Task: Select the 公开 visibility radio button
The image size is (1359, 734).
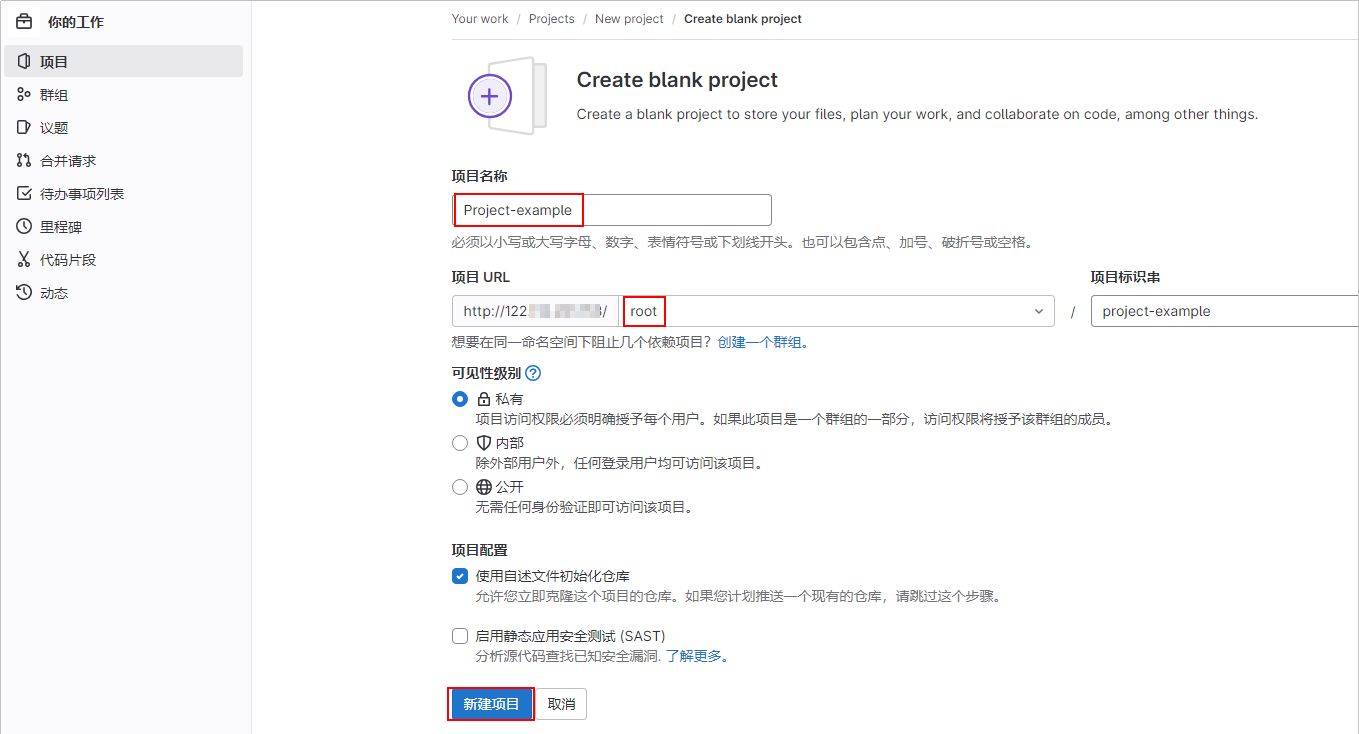Action: click(460, 487)
